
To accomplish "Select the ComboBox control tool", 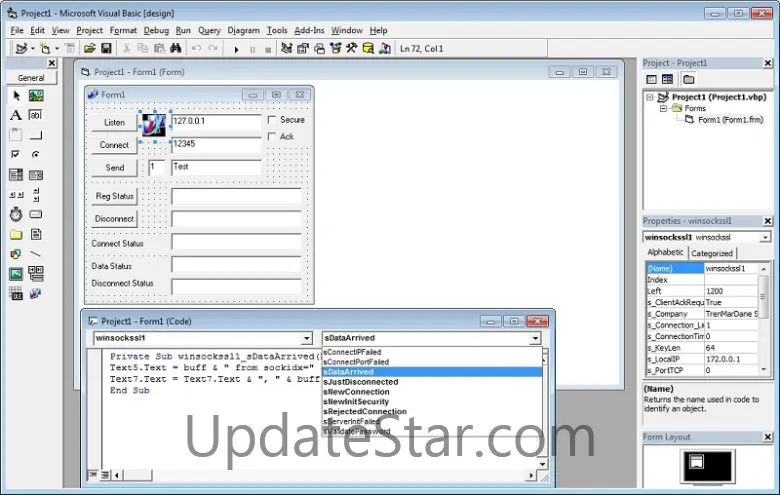I will point(16,175).
